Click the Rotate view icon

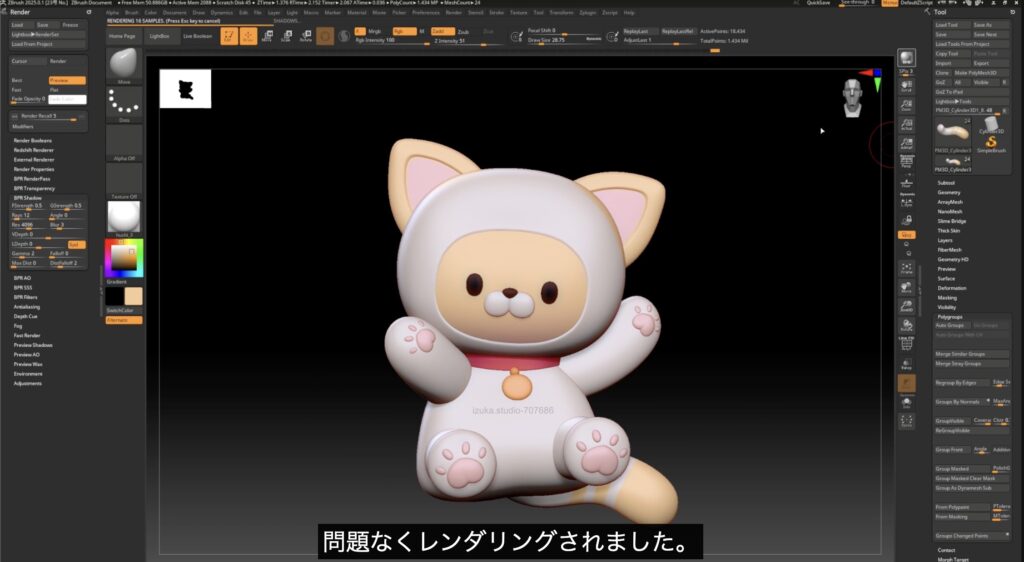click(906, 325)
